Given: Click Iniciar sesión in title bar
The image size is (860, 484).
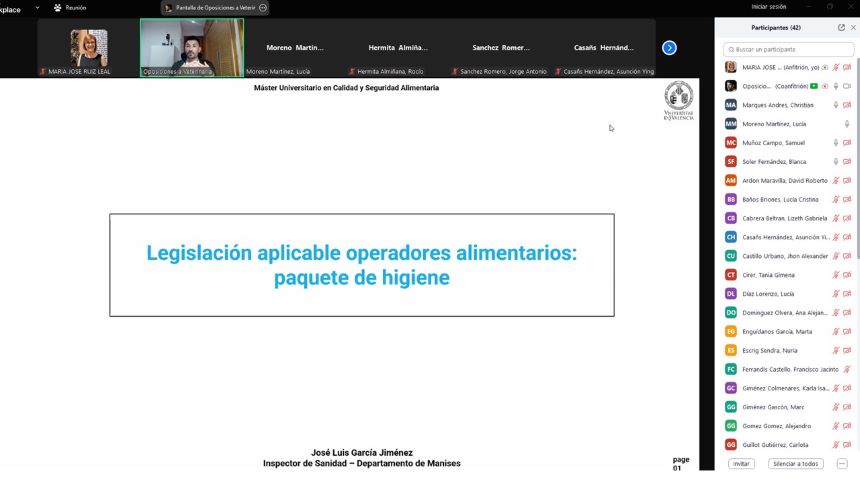Looking at the screenshot, I should pos(768,6).
